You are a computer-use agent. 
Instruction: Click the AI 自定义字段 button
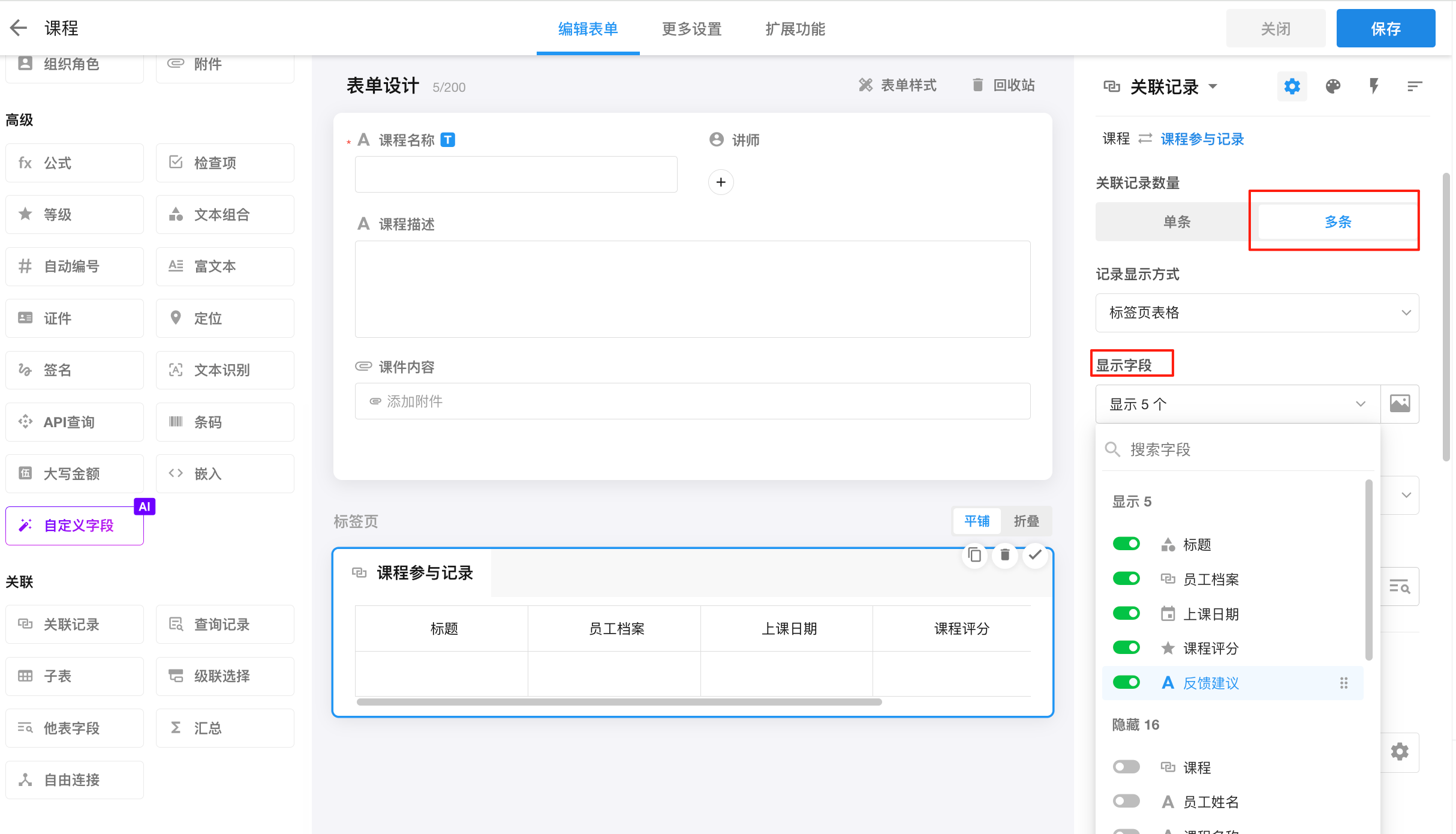coord(75,526)
